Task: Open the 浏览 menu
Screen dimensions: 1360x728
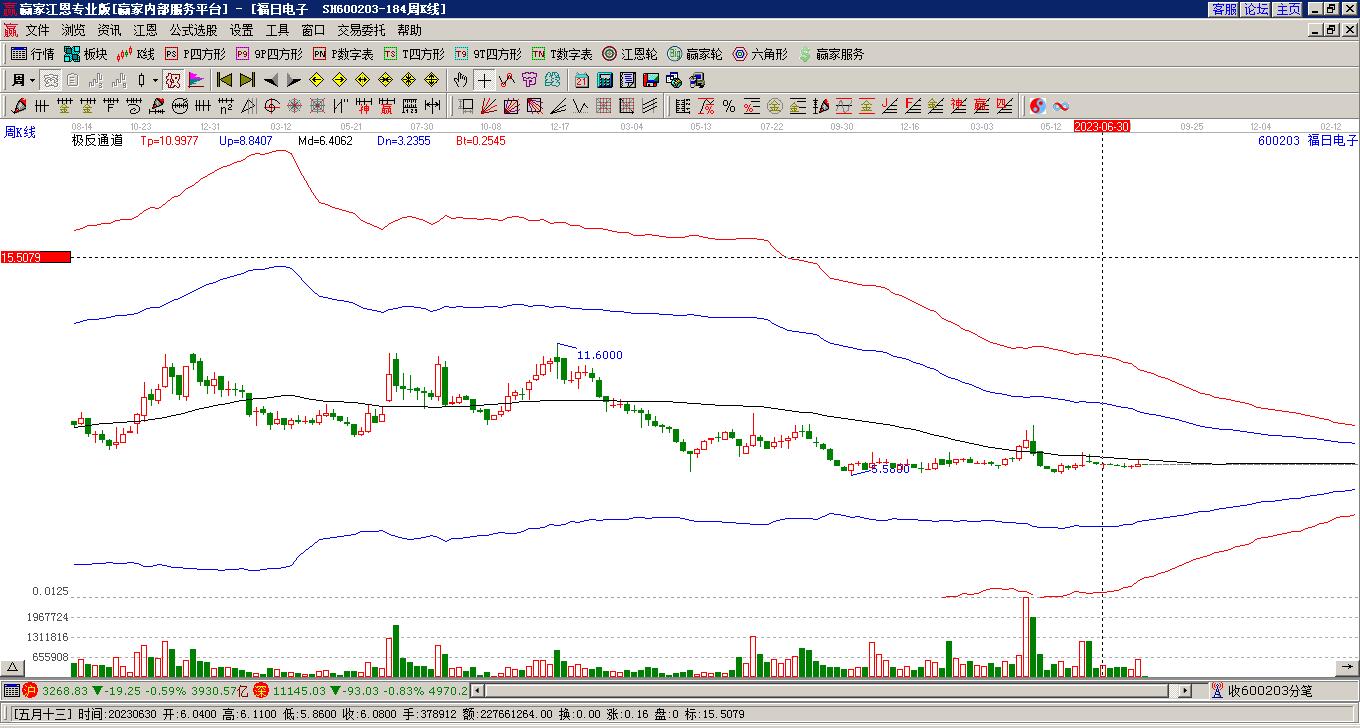Action: coord(73,30)
